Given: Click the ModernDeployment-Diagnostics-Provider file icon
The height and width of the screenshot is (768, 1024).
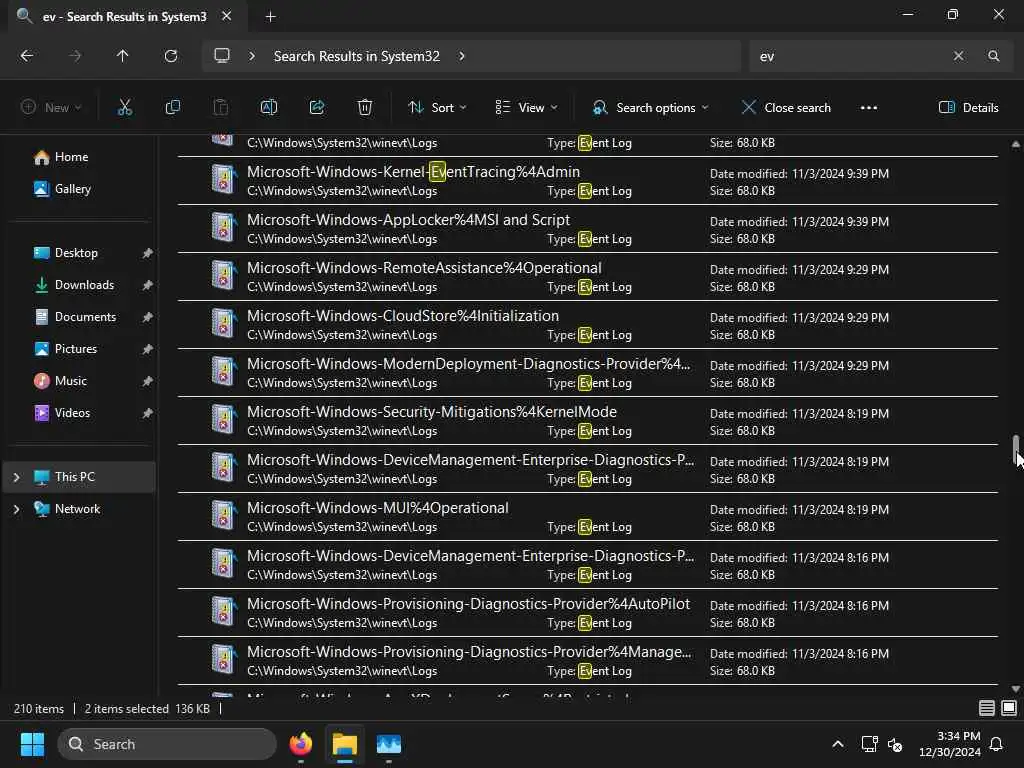Looking at the screenshot, I should point(223,372).
